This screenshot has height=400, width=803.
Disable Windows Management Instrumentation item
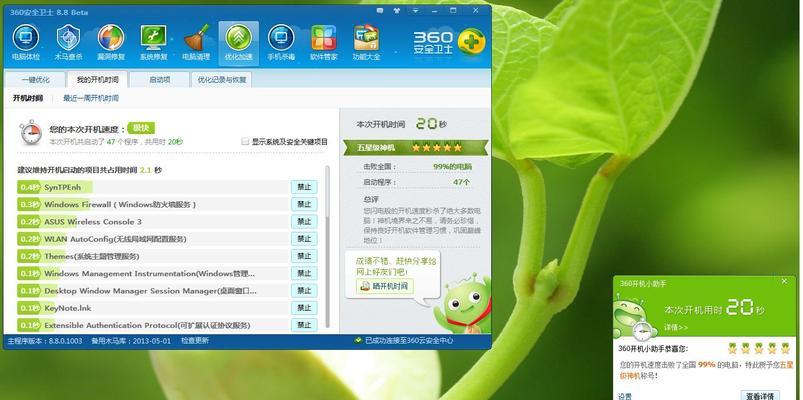coord(304,273)
